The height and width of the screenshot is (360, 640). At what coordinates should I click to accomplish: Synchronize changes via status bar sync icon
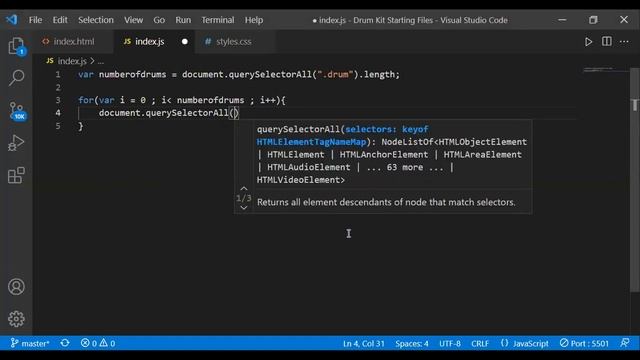point(65,343)
